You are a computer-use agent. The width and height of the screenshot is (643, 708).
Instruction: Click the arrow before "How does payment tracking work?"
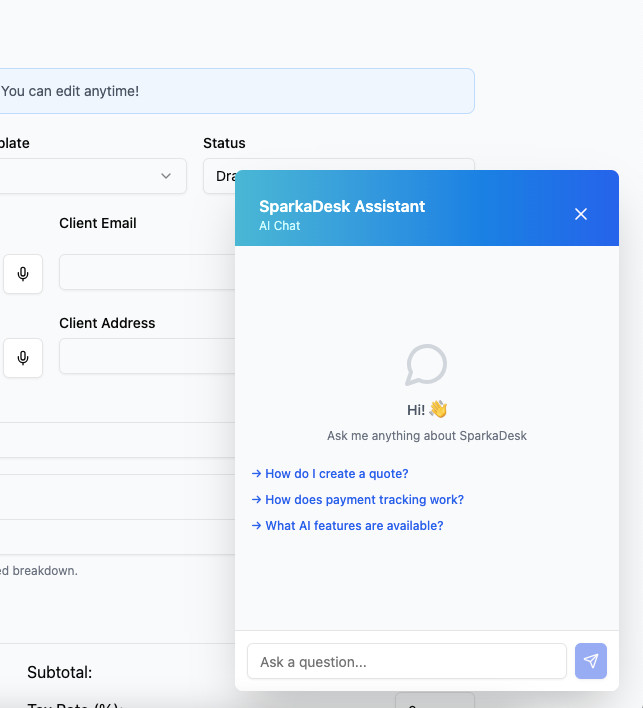click(x=256, y=499)
